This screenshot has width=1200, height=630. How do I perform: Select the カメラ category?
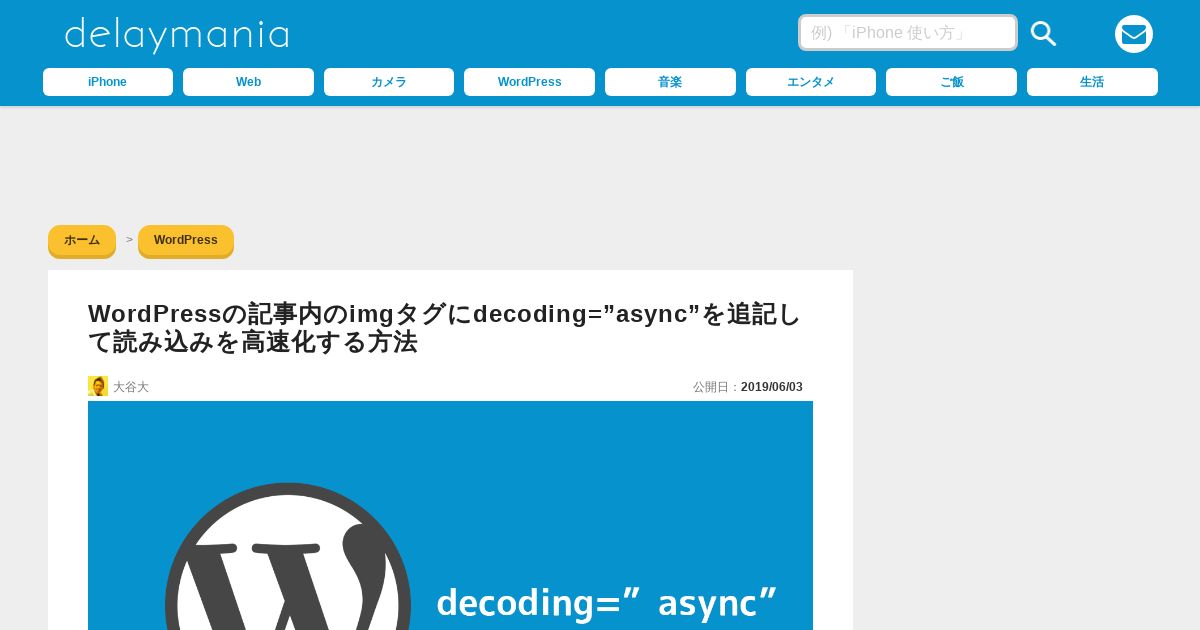389,82
